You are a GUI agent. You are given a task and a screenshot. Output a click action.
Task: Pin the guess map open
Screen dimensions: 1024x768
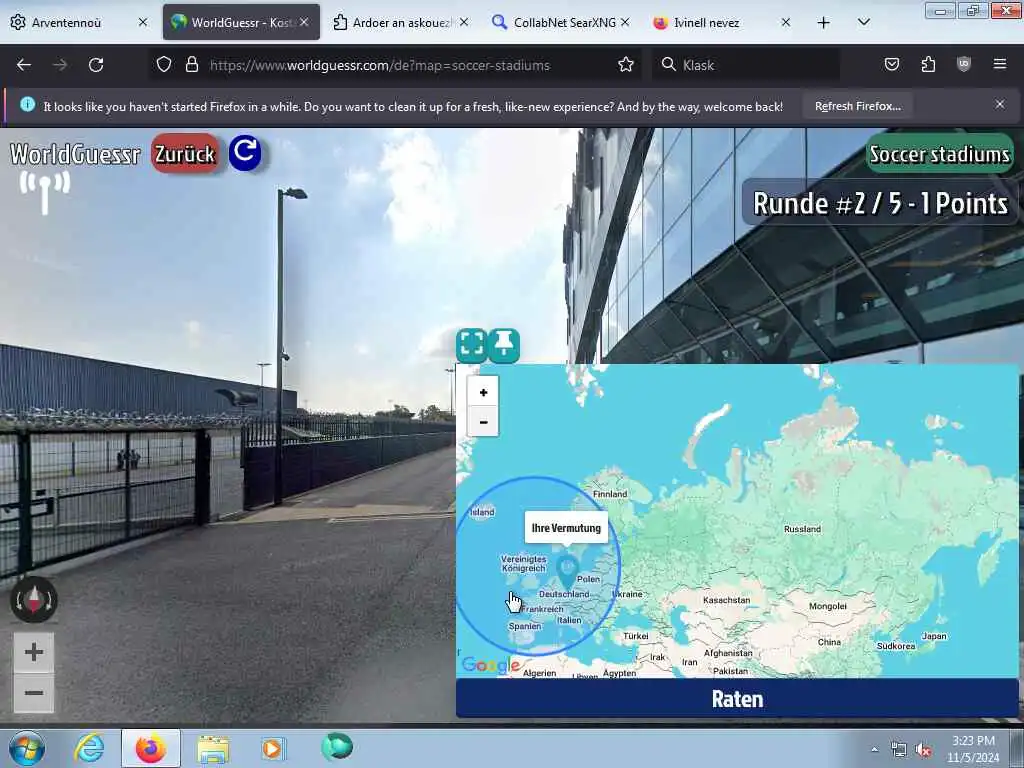(x=504, y=345)
